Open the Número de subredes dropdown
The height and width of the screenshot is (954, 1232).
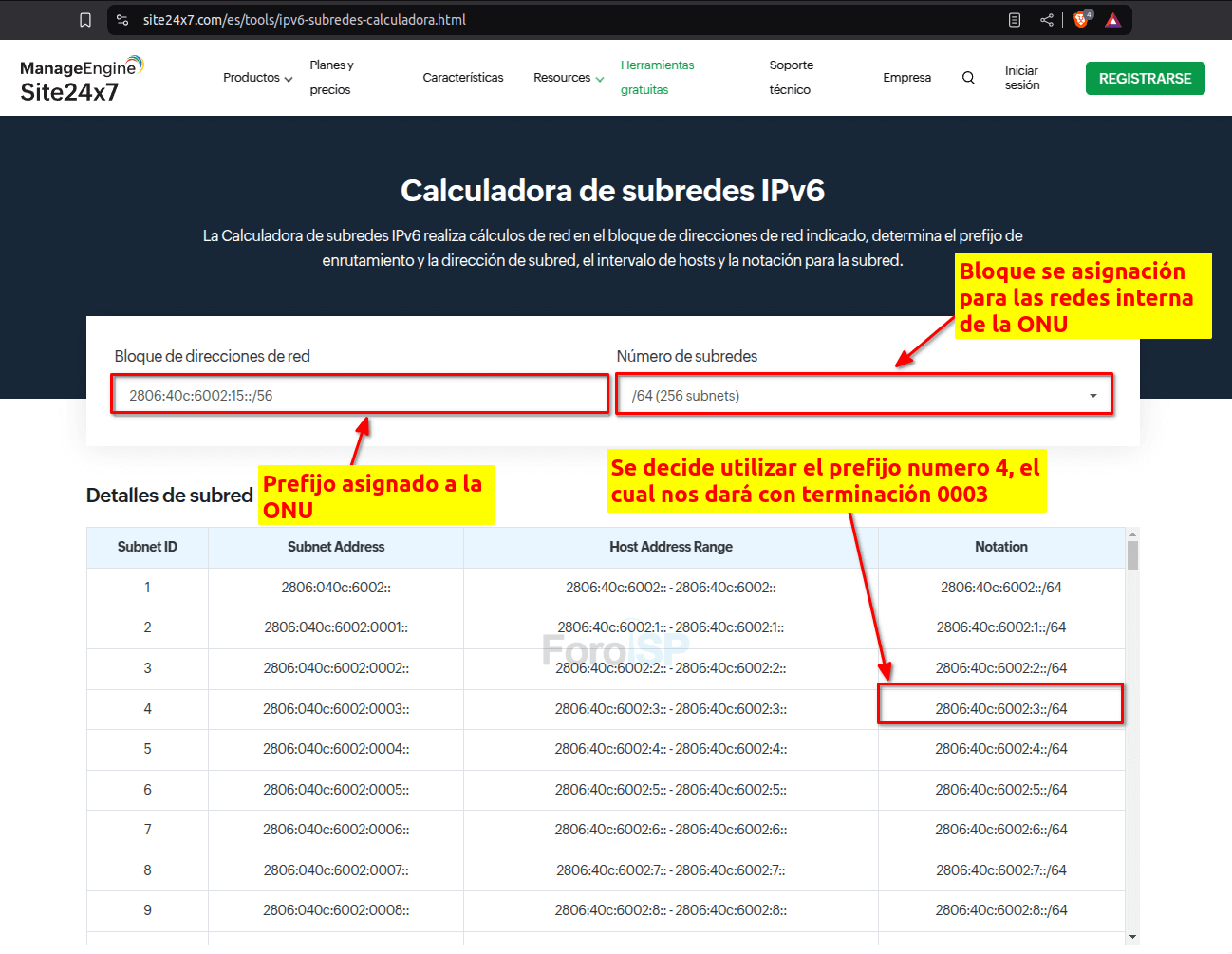(x=864, y=395)
